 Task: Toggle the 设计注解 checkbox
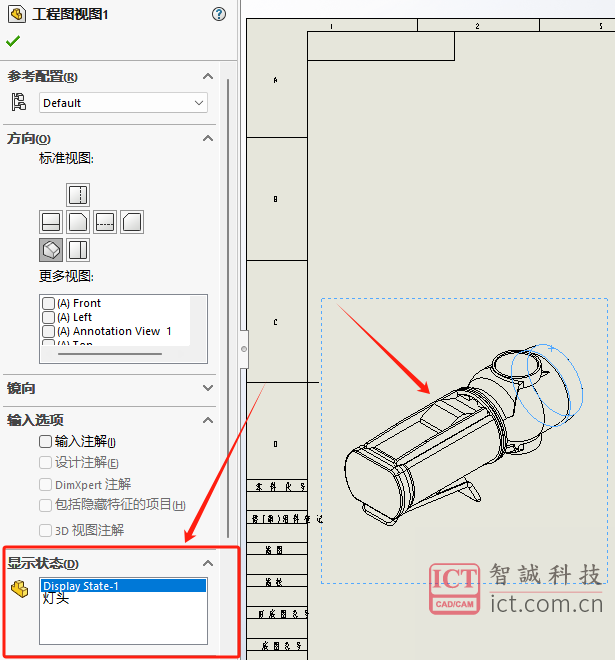point(45,463)
